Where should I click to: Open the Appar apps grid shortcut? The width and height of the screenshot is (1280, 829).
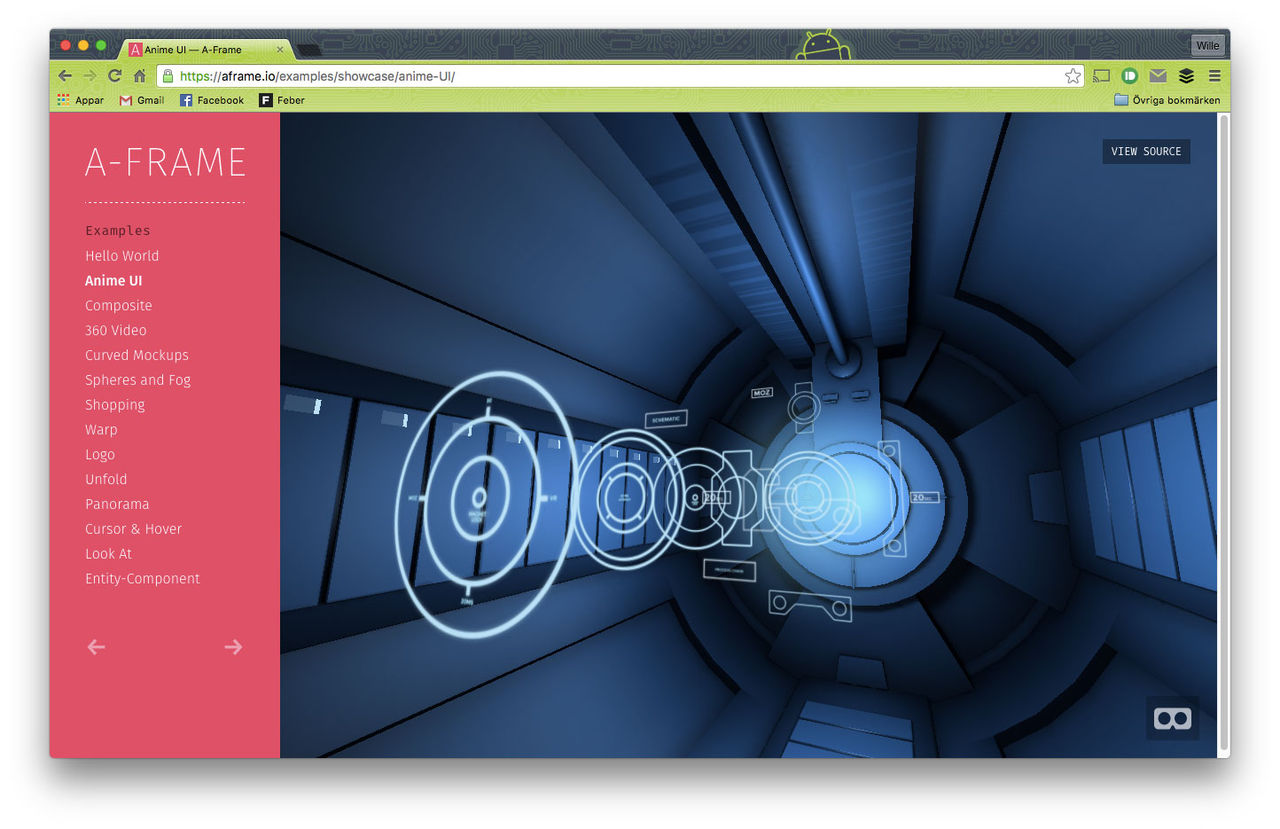pos(80,100)
